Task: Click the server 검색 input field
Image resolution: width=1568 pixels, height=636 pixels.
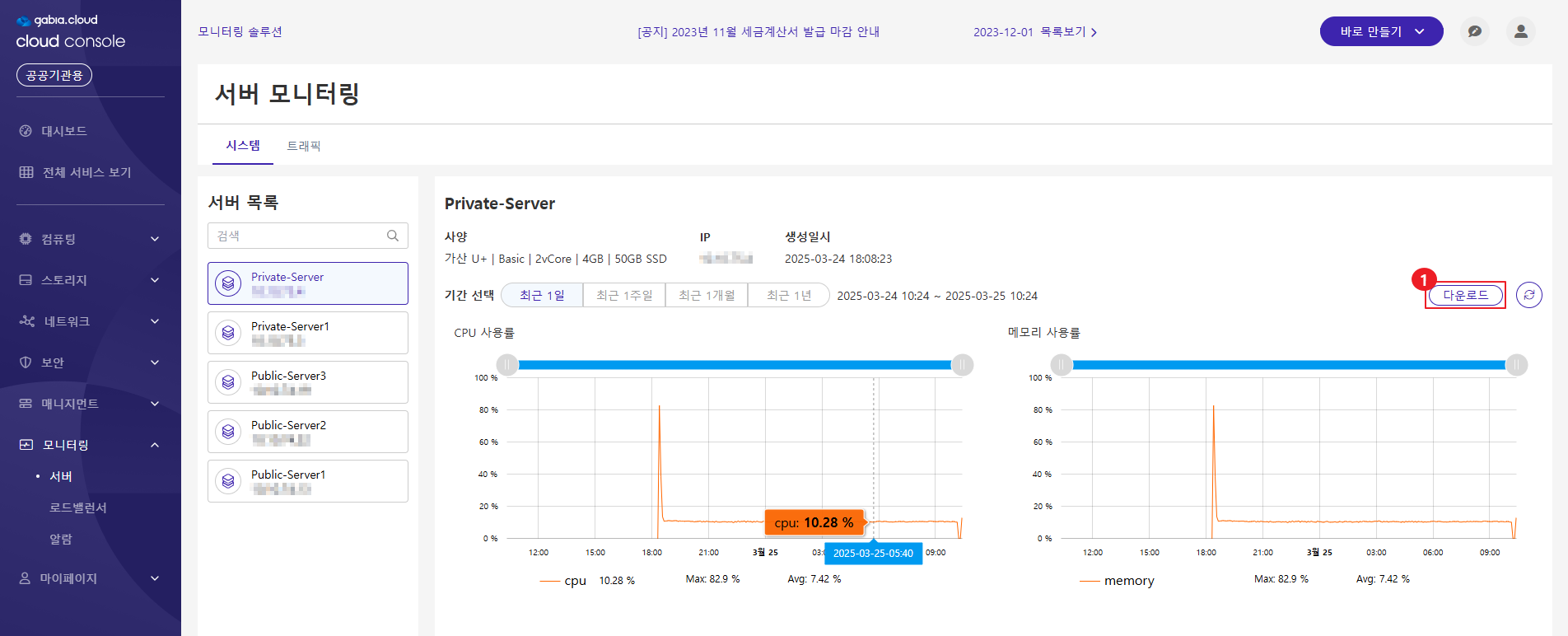Action: click(x=308, y=236)
